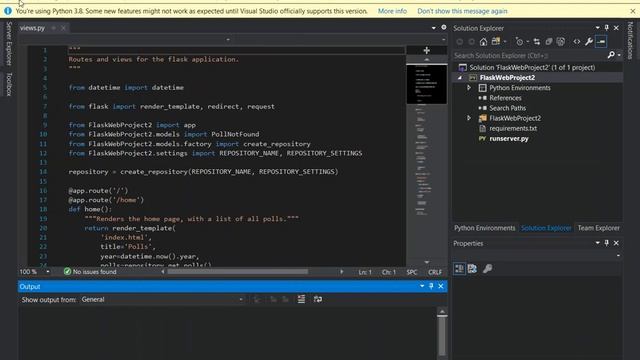This screenshot has height=360, width=640.
Task: Click the Search Solution Explorer input field
Action: click(x=529, y=55)
